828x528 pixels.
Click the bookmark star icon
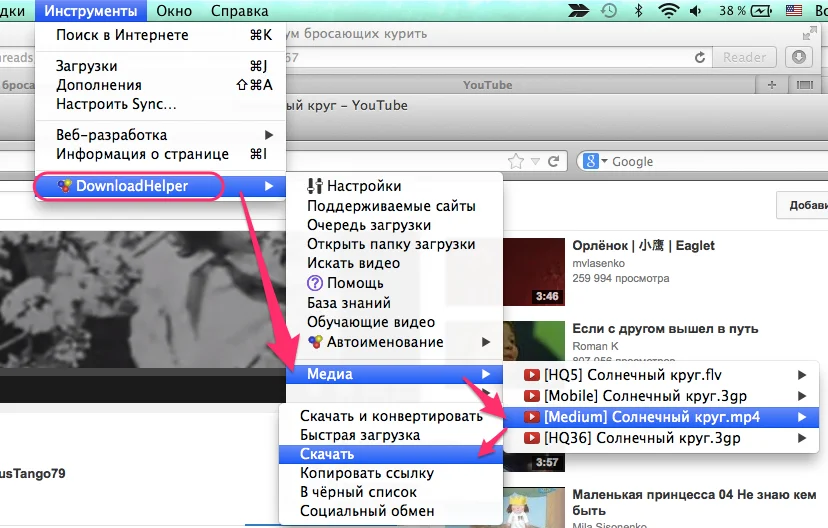(516, 161)
